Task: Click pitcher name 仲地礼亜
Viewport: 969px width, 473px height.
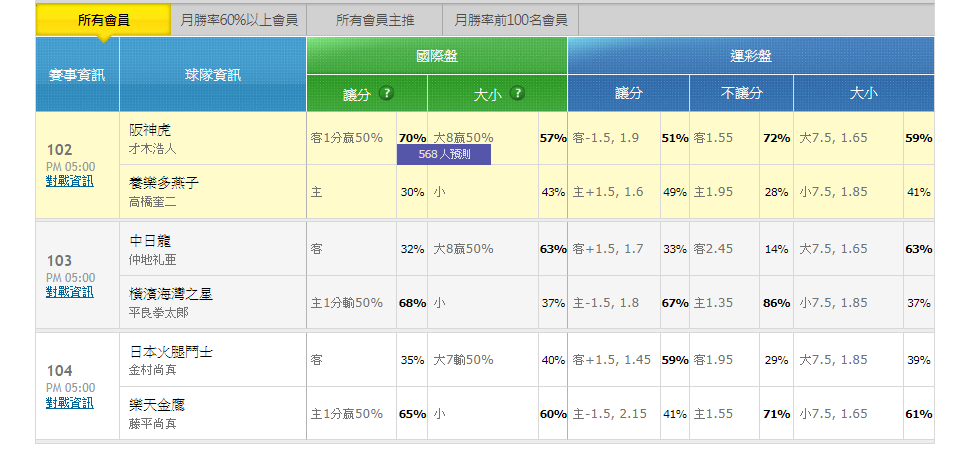Action: (x=152, y=260)
